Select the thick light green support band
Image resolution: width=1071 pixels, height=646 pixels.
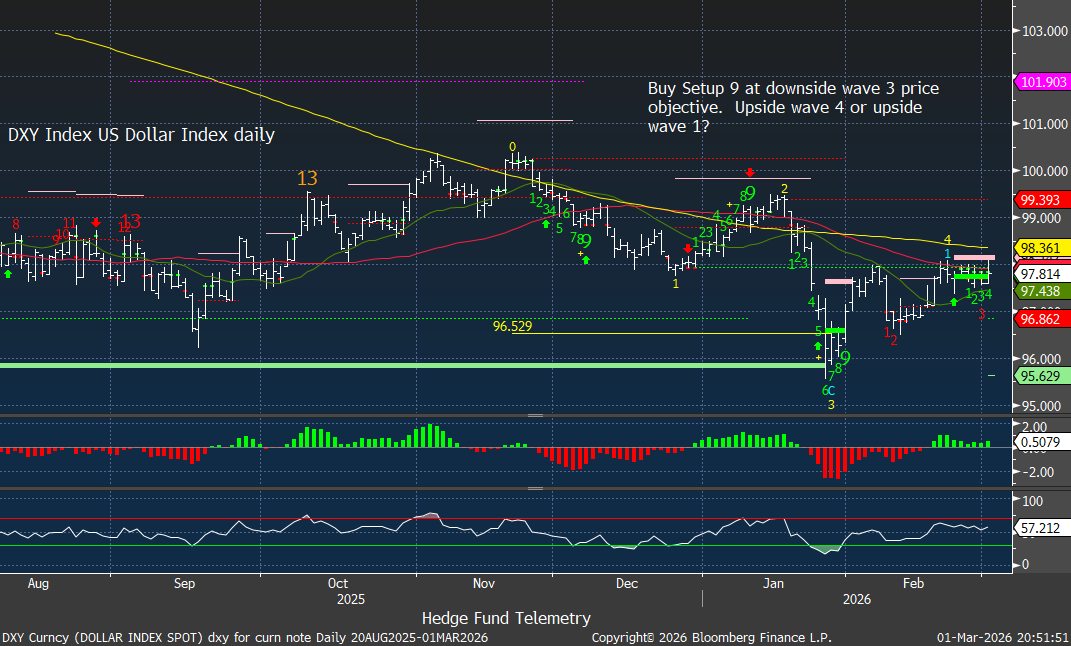coord(400,366)
